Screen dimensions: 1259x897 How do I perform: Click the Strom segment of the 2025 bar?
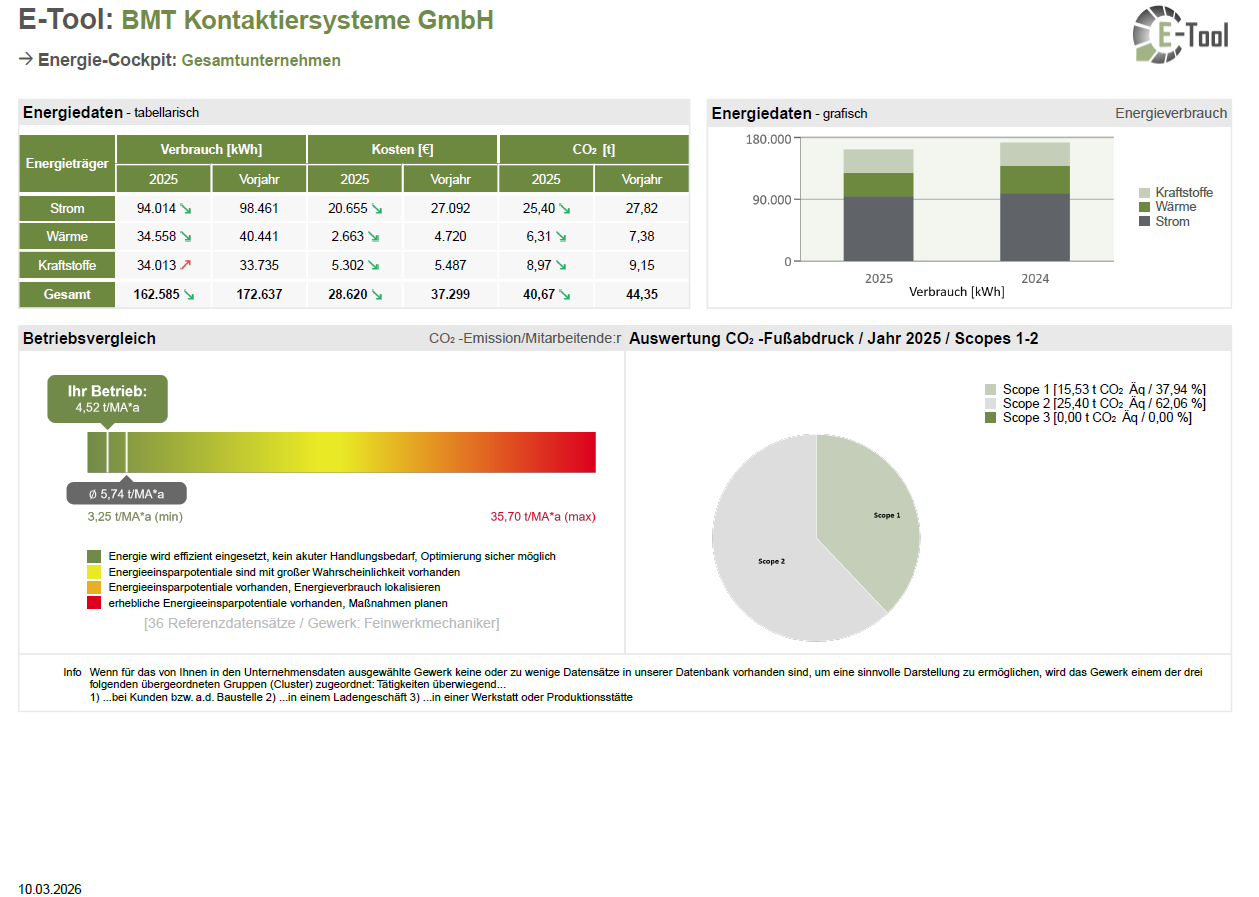[x=878, y=229]
